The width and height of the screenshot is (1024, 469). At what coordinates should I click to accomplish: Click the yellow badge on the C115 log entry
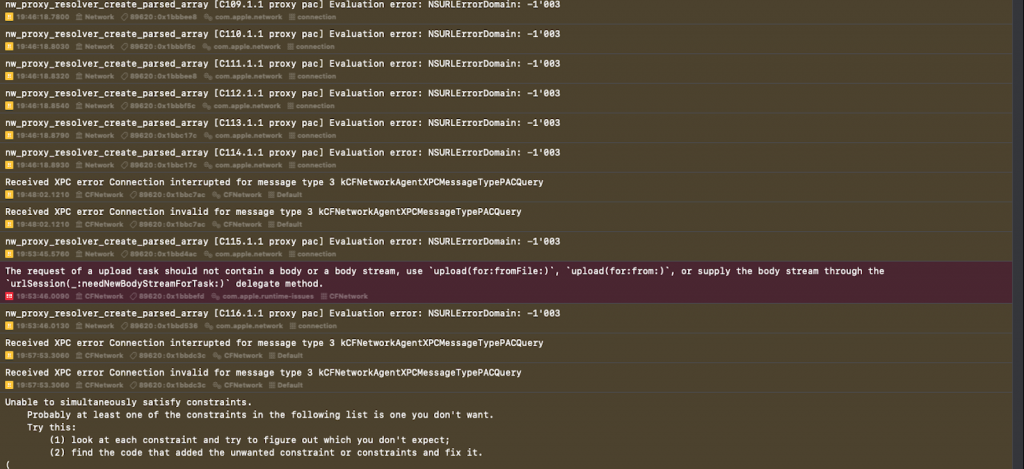coord(9,254)
